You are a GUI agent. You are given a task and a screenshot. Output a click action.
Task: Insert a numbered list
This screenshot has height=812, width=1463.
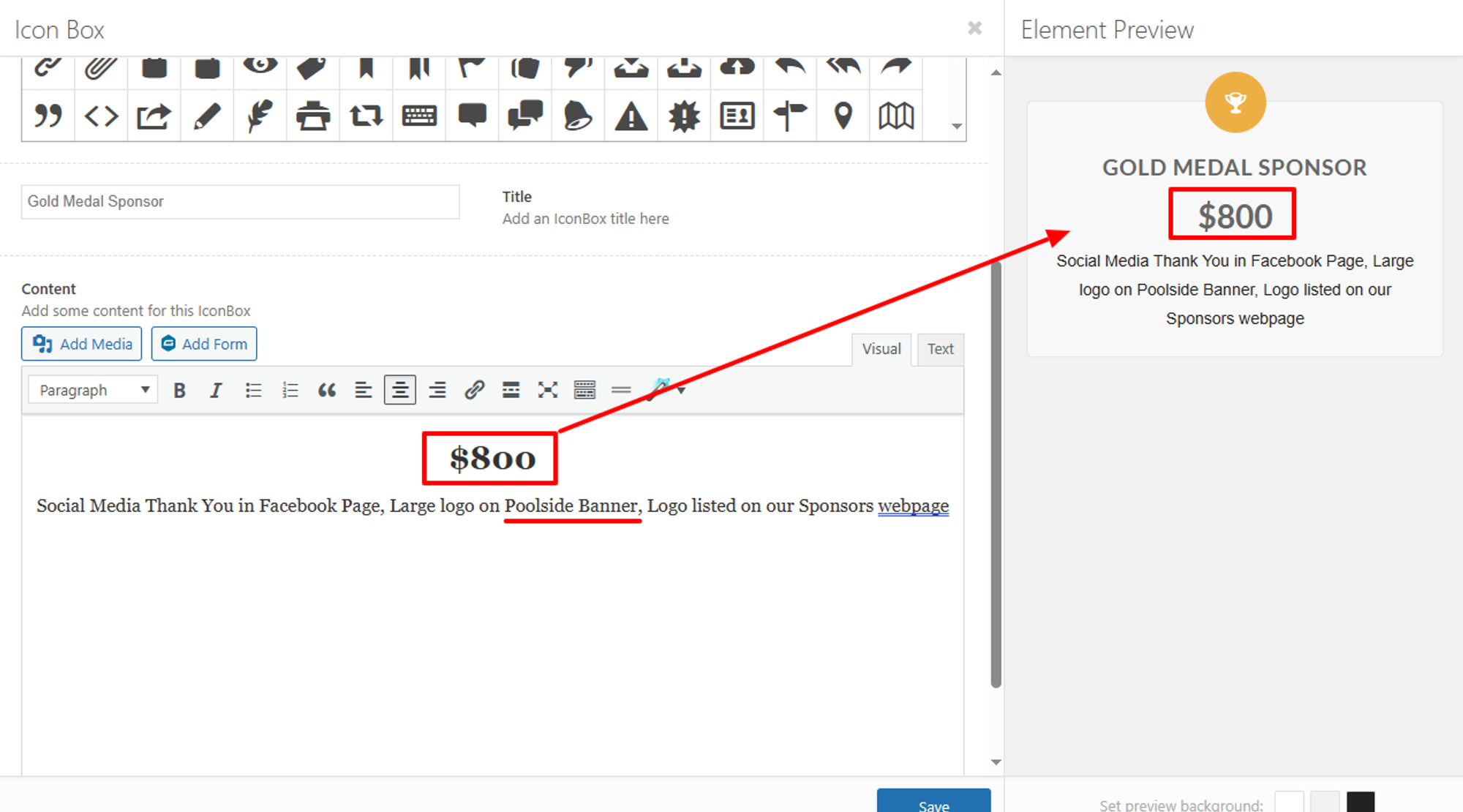(x=290, y=391)
